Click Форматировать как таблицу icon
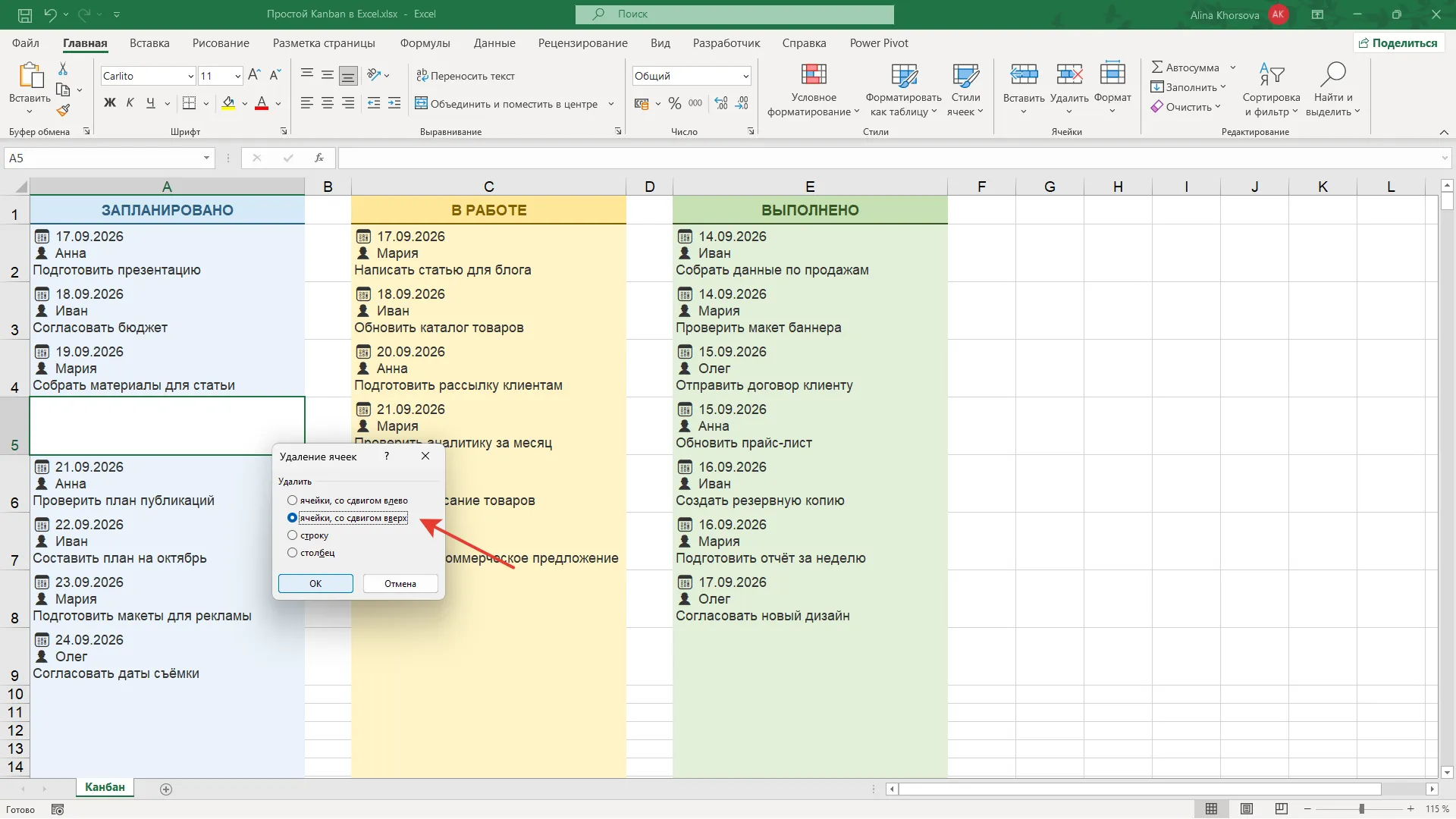1456x819 pixels. tap(904, 74)
